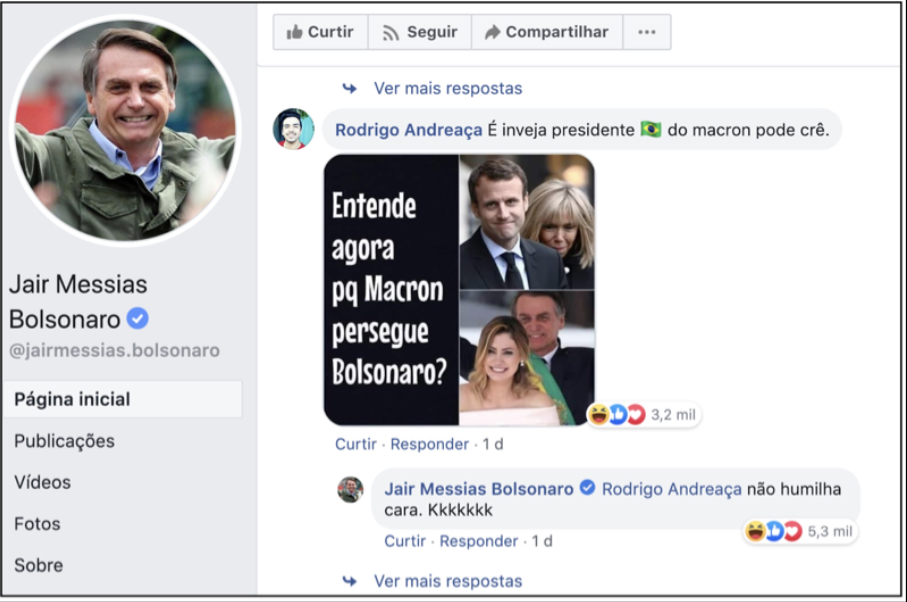
Task: Like Rodrigo Andreaça's comment with Curtir
Action: (x=355, y=444)
